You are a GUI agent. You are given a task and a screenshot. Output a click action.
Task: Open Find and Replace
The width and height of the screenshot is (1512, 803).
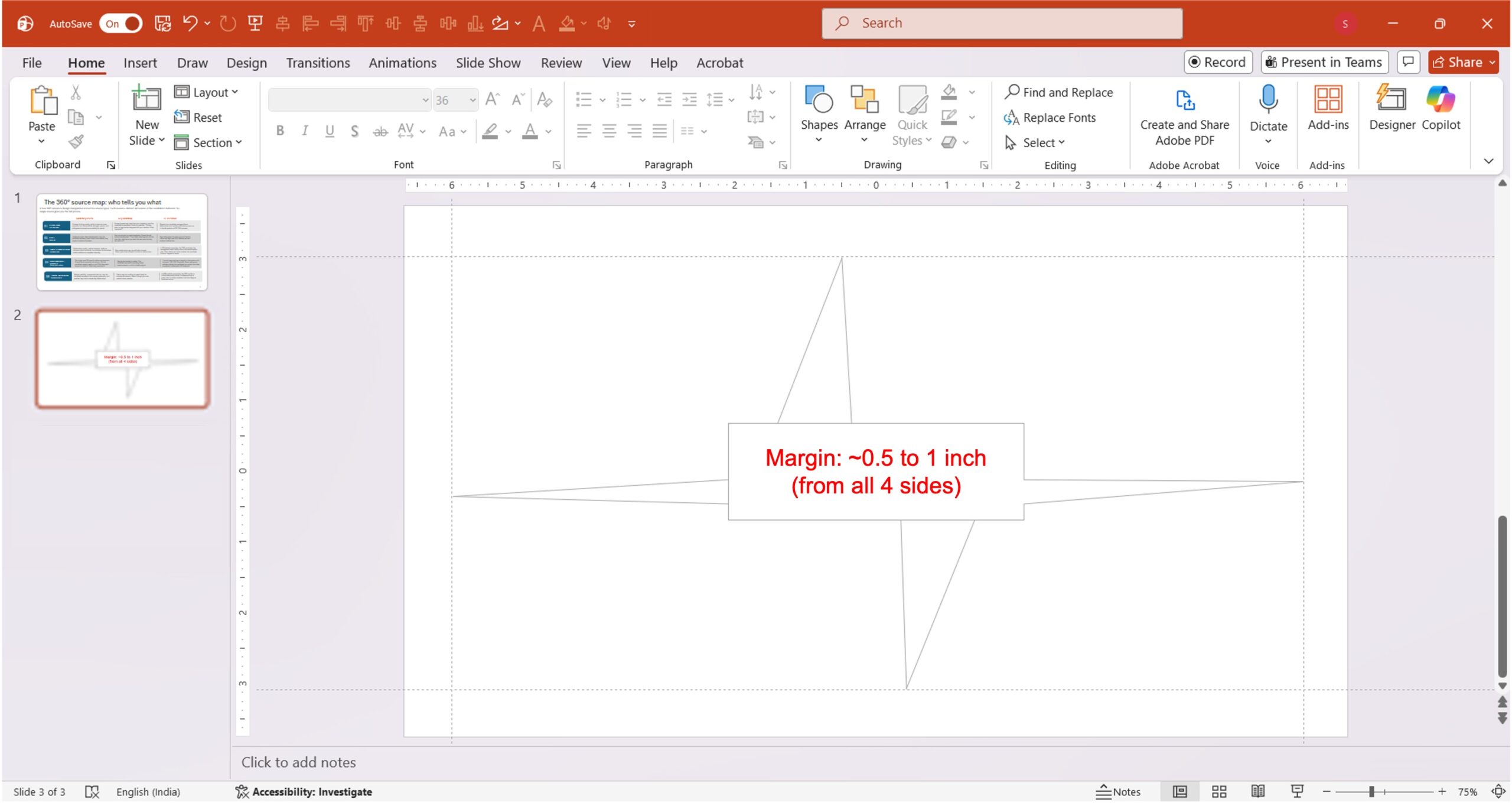tap(1059, 92)
